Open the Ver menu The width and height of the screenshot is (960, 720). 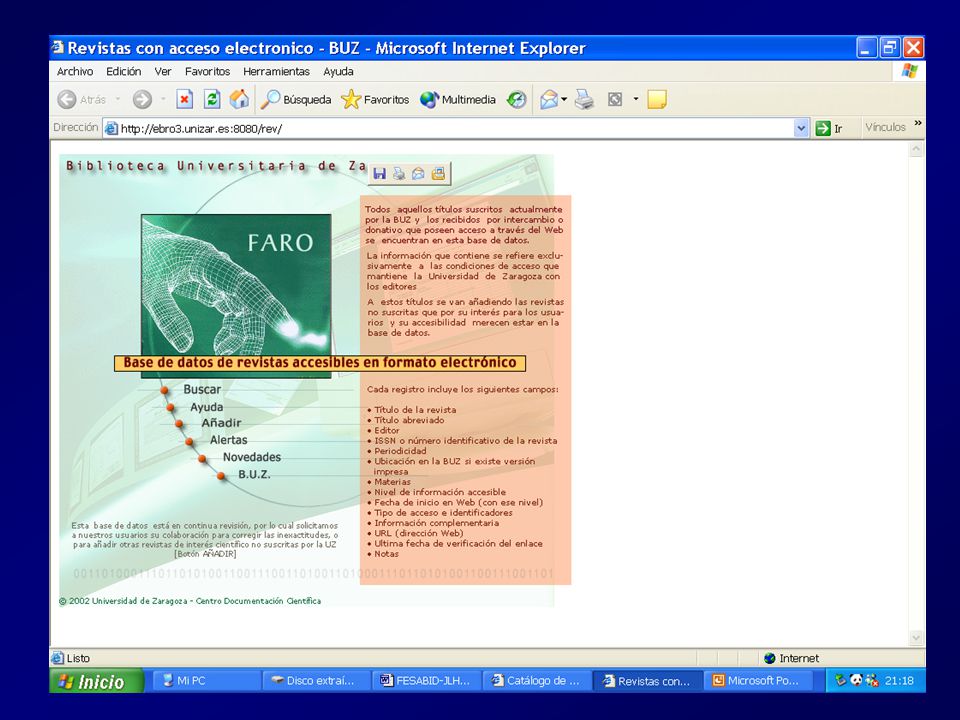coord(162,72)
